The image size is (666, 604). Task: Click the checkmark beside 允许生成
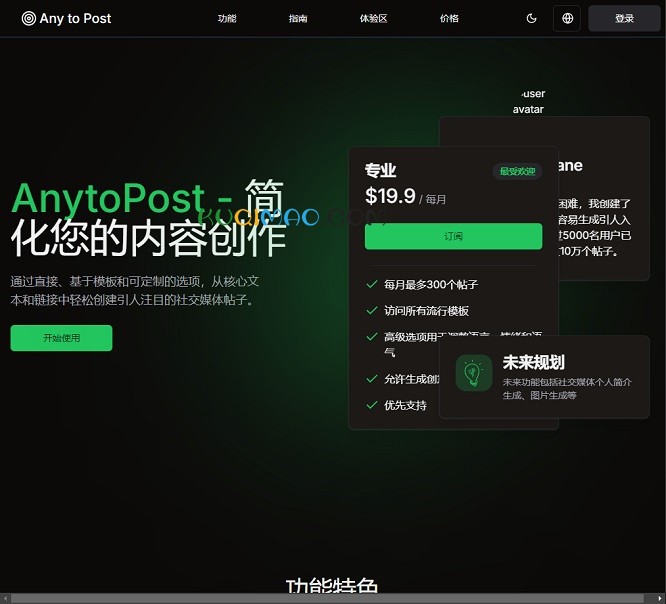click(x=372, y=379)
